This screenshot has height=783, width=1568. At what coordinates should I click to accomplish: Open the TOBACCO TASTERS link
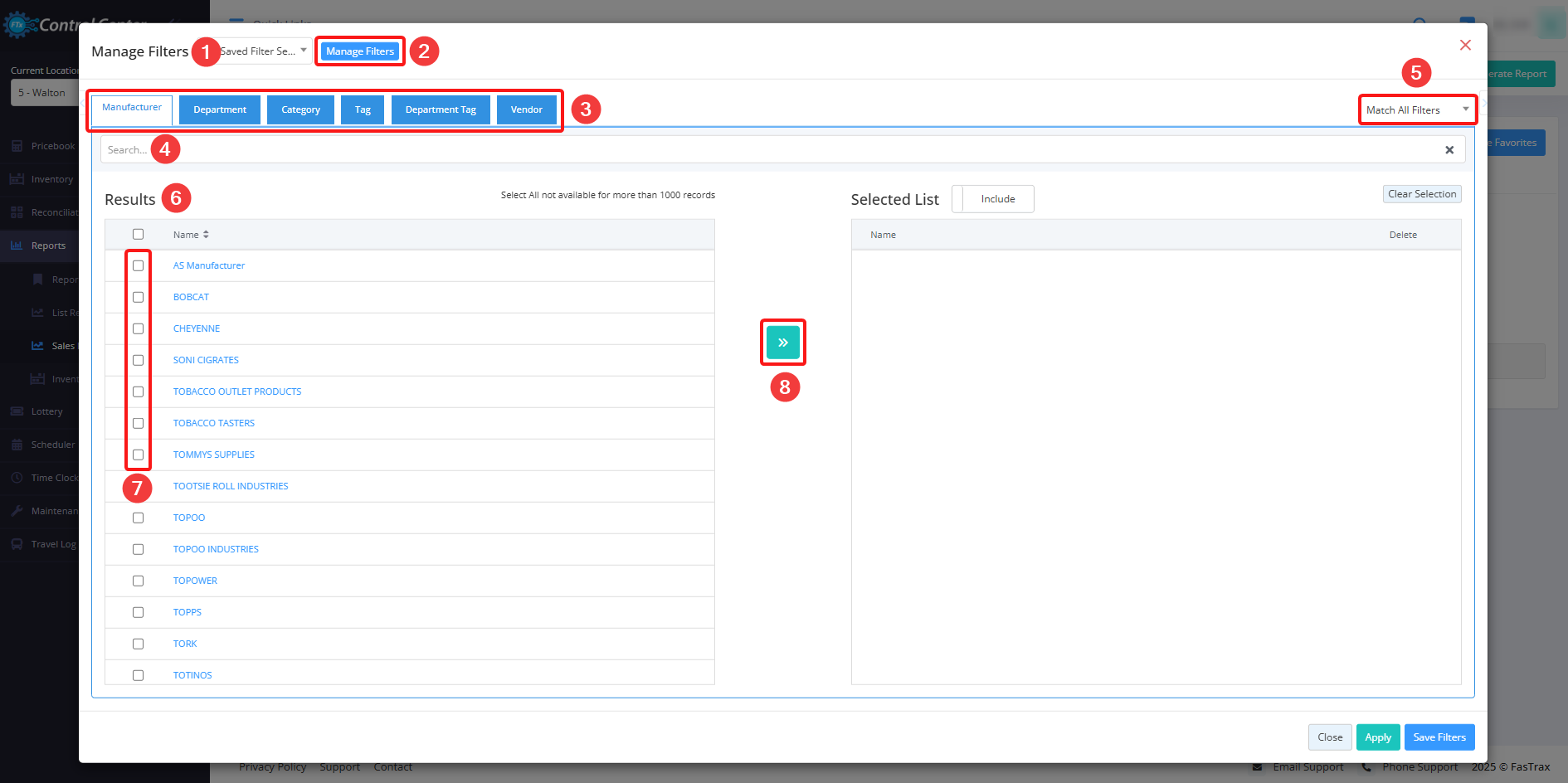214,424
